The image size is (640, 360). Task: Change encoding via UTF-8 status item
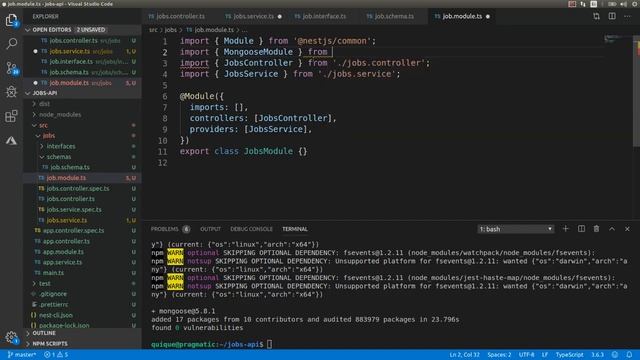point(527,355)
